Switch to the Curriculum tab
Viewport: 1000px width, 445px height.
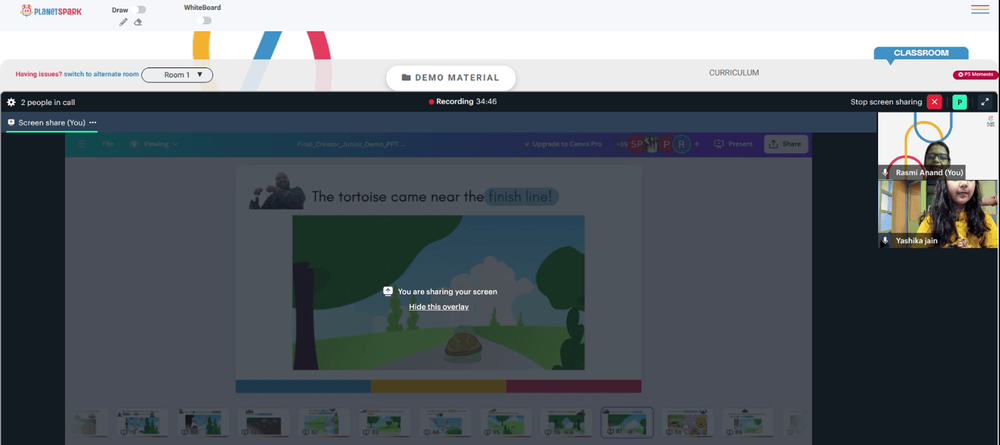pyautogui.click(x=734, y=73)
